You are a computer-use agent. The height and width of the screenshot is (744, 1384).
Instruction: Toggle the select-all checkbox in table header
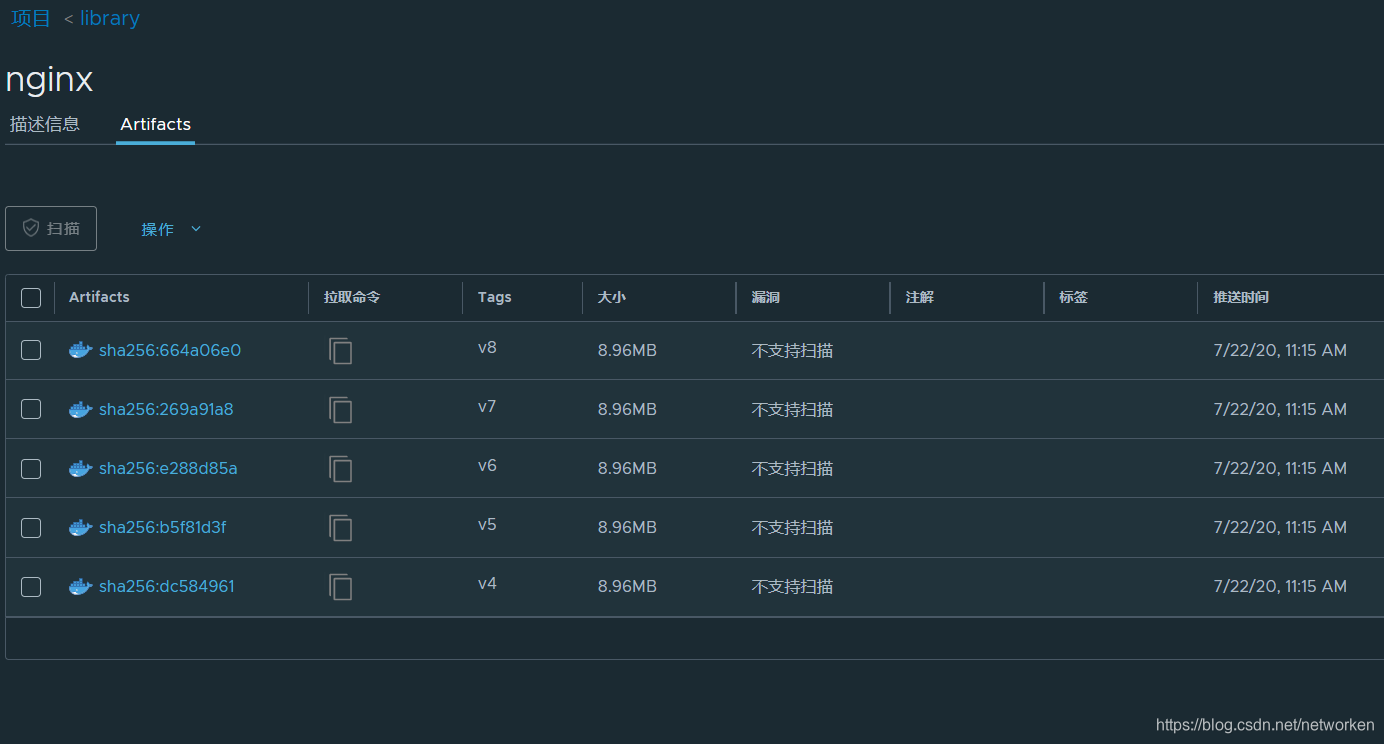click(x=31, y=298)
